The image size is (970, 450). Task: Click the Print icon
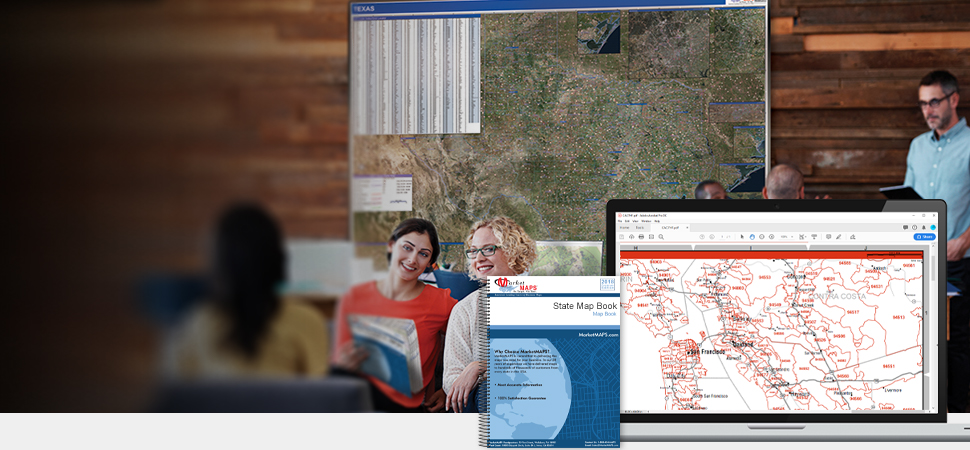(x=641, y=236)
